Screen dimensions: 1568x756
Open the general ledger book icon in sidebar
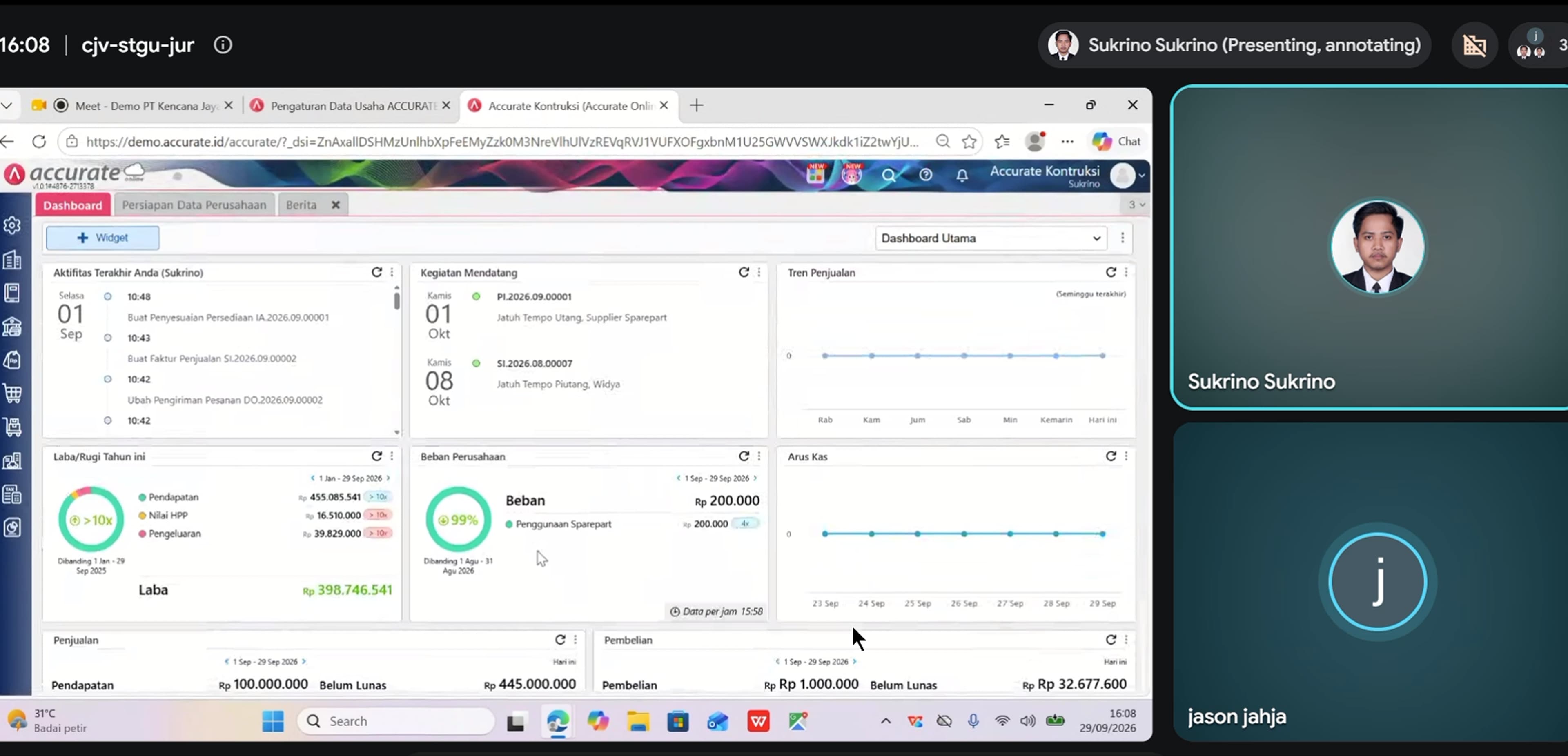coord(12,293)
